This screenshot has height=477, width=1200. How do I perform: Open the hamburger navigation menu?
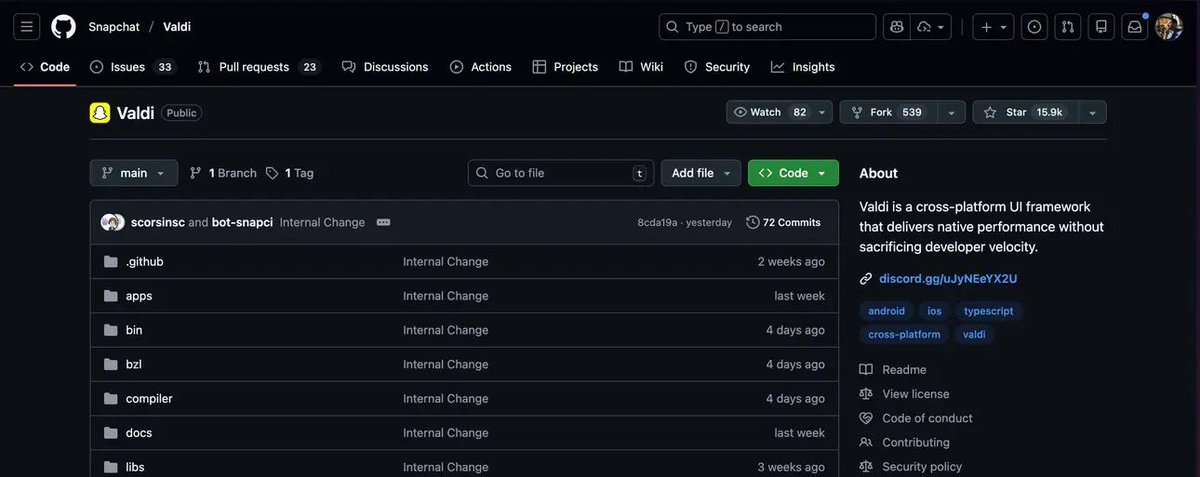click(x=27, y=27)
